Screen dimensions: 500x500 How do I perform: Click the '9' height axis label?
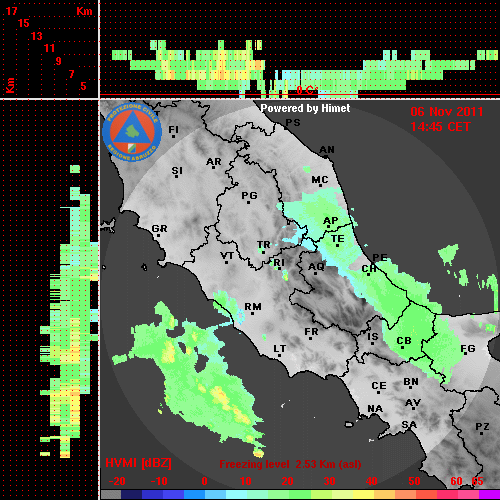coord(59,61)
